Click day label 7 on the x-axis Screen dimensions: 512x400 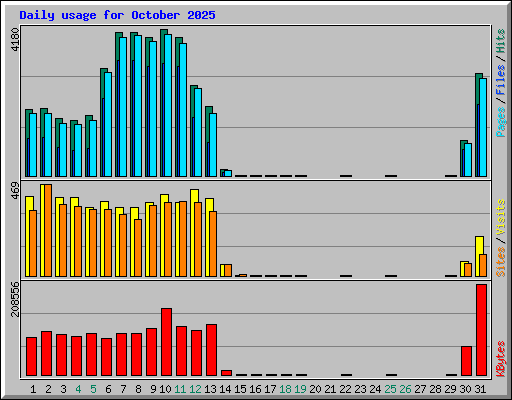click(x=123, y=389)
